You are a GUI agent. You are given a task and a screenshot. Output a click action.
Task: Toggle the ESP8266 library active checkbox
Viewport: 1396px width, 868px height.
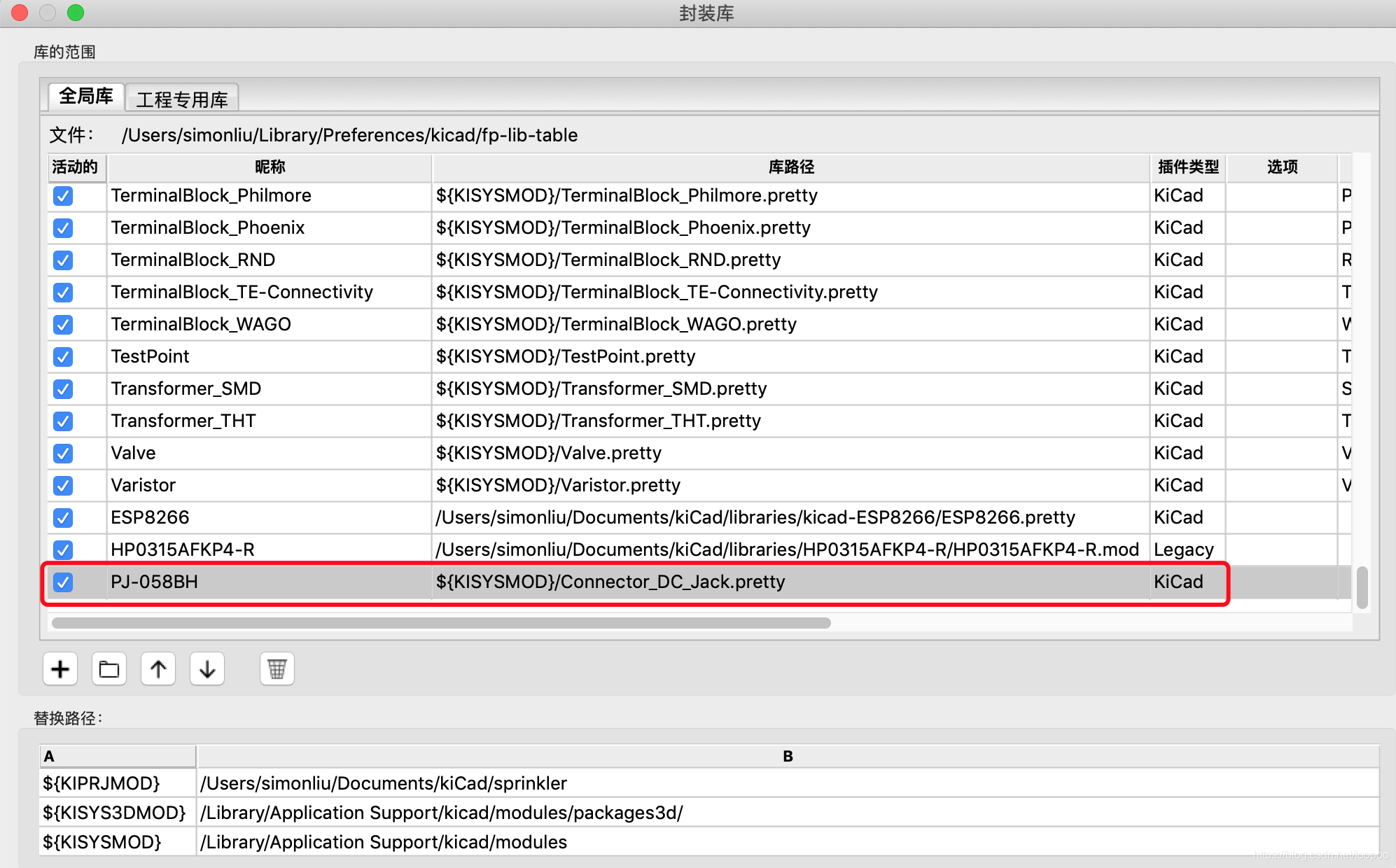[x=63, y=517]
